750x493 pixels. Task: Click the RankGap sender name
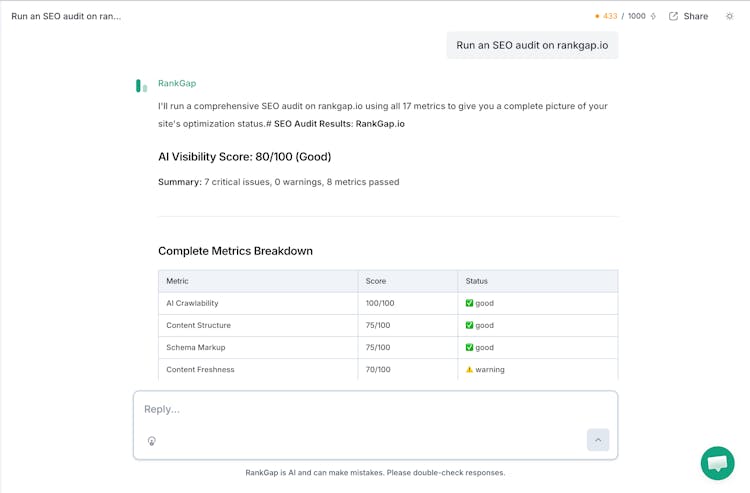tap(177, 84)
